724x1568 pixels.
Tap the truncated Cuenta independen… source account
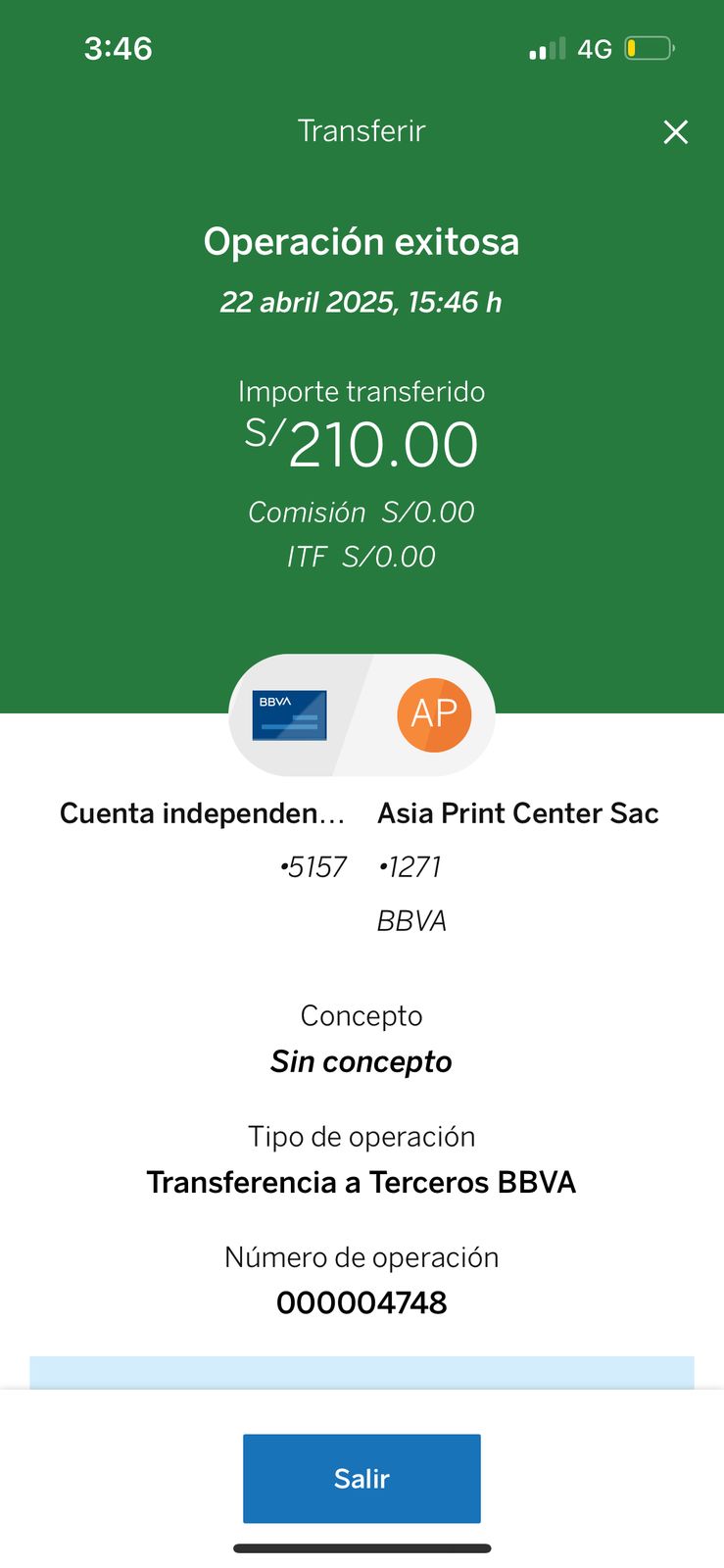point(203,813)
